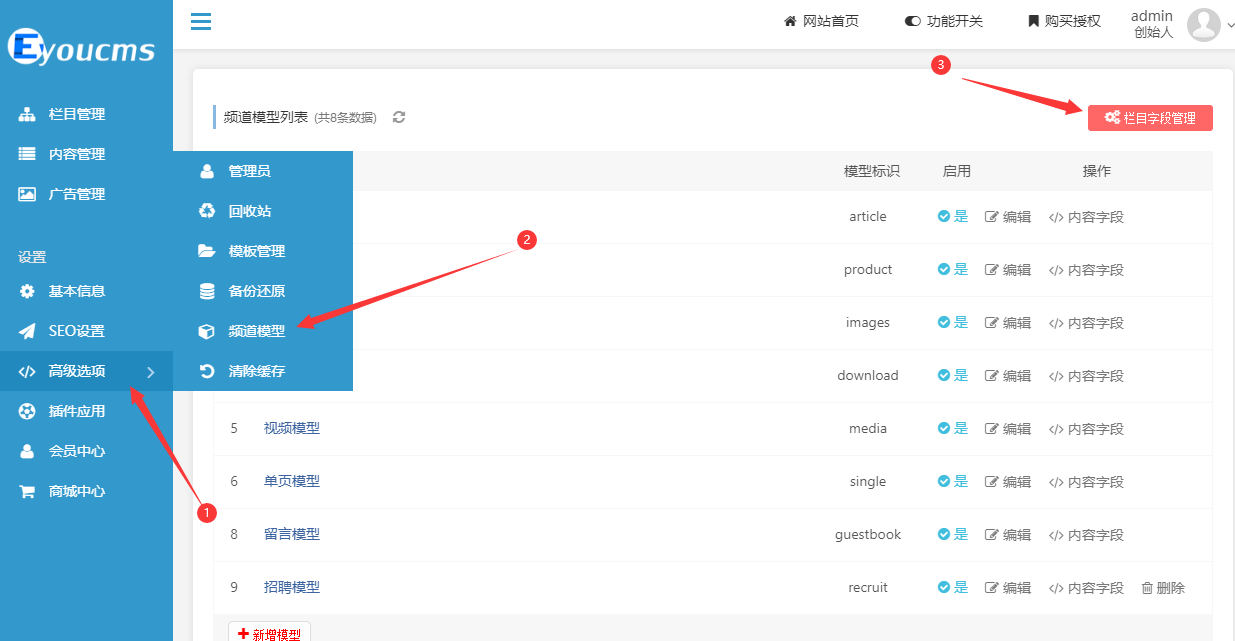Click 删除 on the 招聘模型 row
The height and width of the screenshot is (641, 1235).
click(x=1162, y=587)
